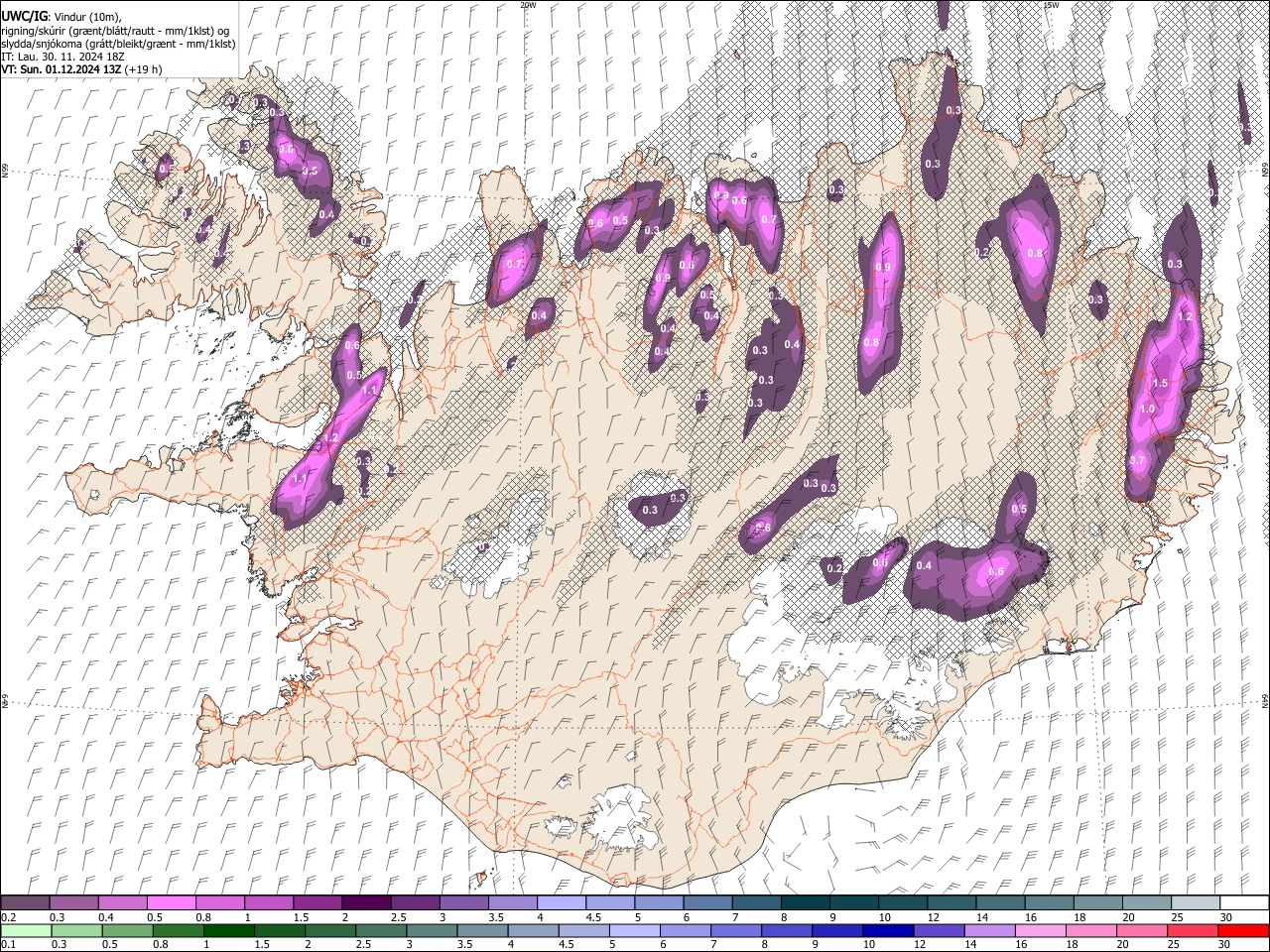Viewport: 1270px width, 952px height.
Task: Pick bottom legend swatch between 2 and 2.5
Action: pos(329,931)
